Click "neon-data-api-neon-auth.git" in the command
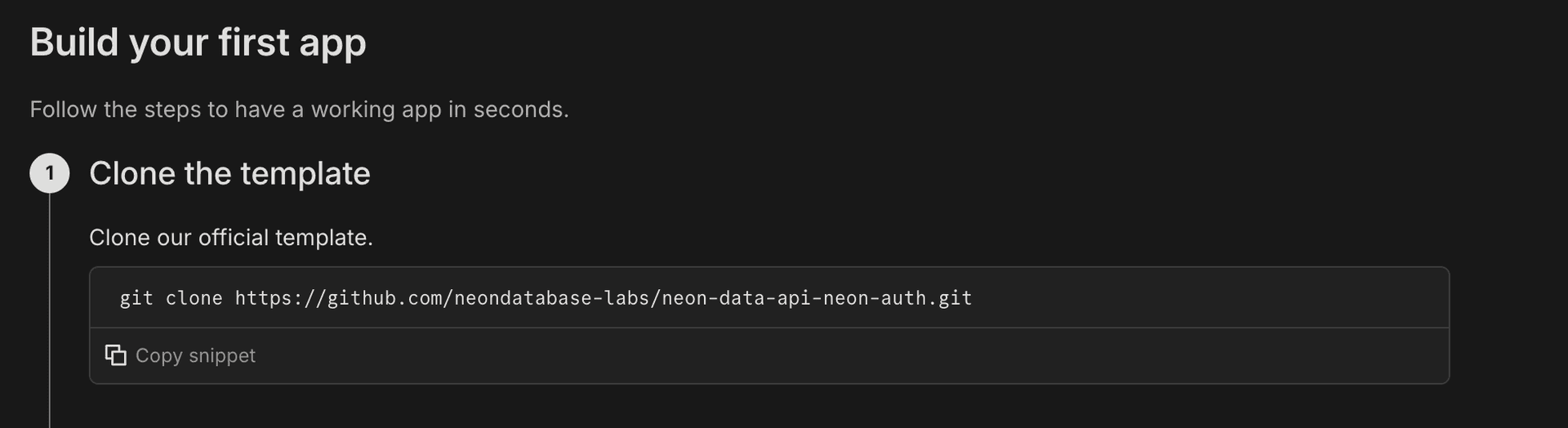Viewport: 1568px width, 428px height. tap(817, 298)
